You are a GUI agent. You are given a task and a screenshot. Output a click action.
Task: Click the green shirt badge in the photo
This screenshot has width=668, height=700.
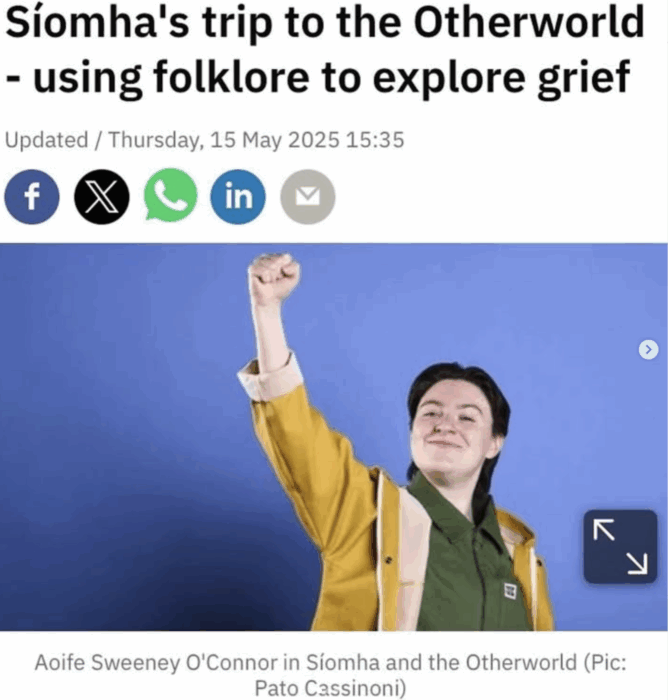pos(510,591)
